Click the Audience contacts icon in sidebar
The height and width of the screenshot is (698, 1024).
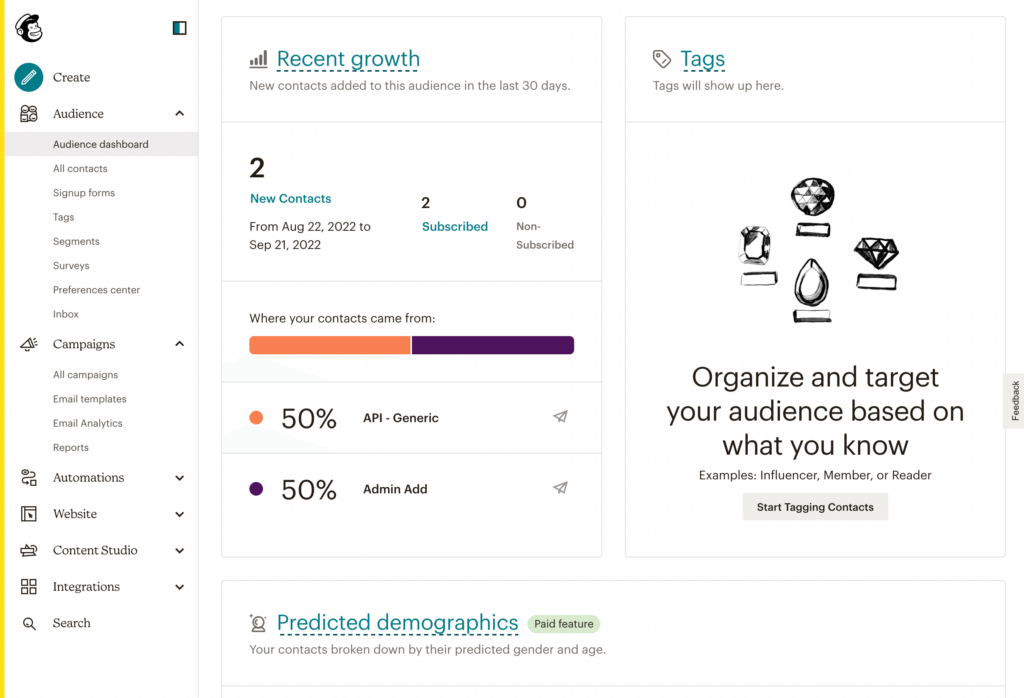coord(28,113)
